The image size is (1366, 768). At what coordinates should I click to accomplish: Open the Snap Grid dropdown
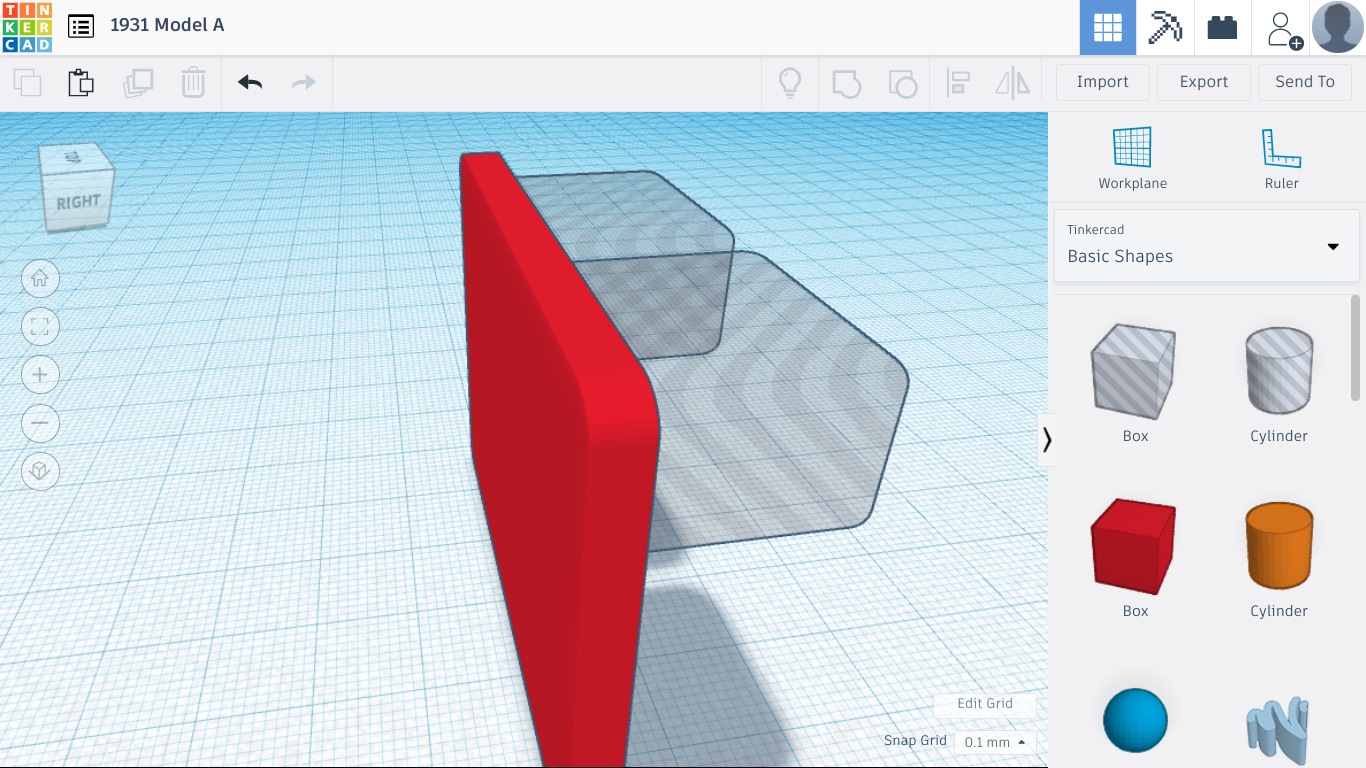point(994,742)
